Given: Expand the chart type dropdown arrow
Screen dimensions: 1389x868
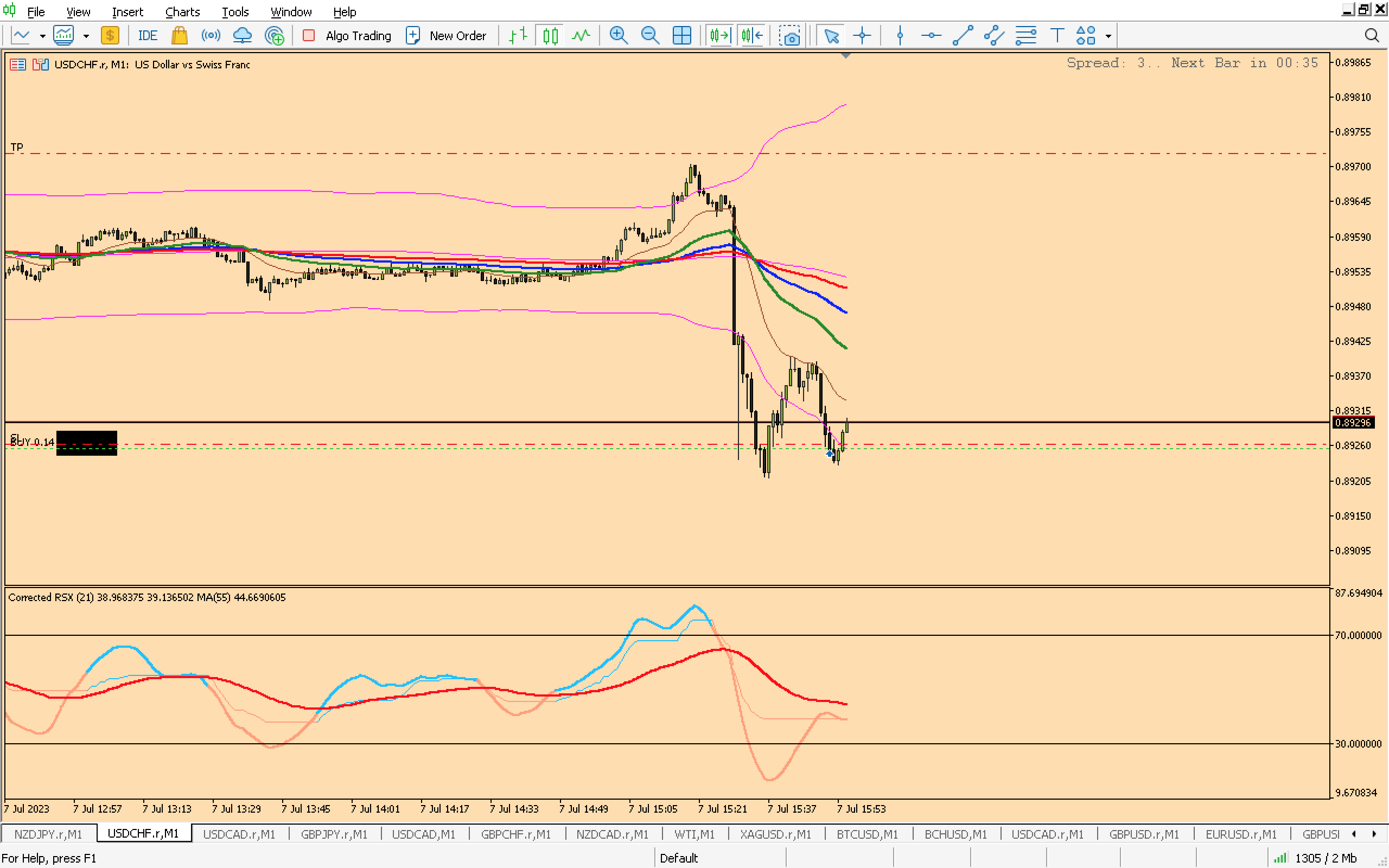Looking at the screenshot, I should click(x=42, y=36).
